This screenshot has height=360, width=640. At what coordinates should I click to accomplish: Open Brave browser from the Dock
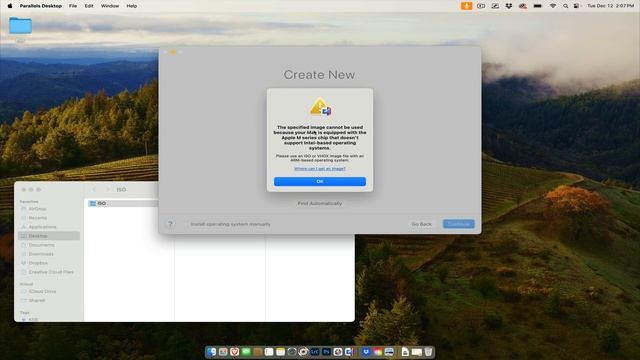point(234,352)
